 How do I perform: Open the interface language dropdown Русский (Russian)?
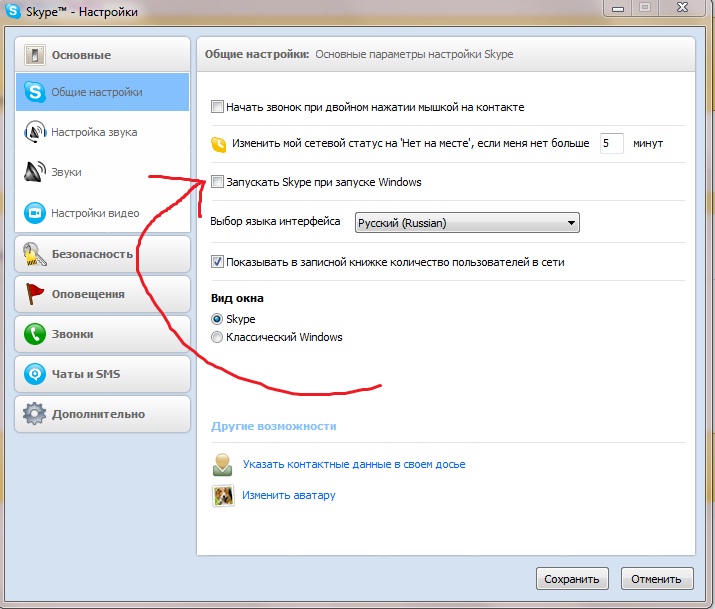[x=467, y=223]
